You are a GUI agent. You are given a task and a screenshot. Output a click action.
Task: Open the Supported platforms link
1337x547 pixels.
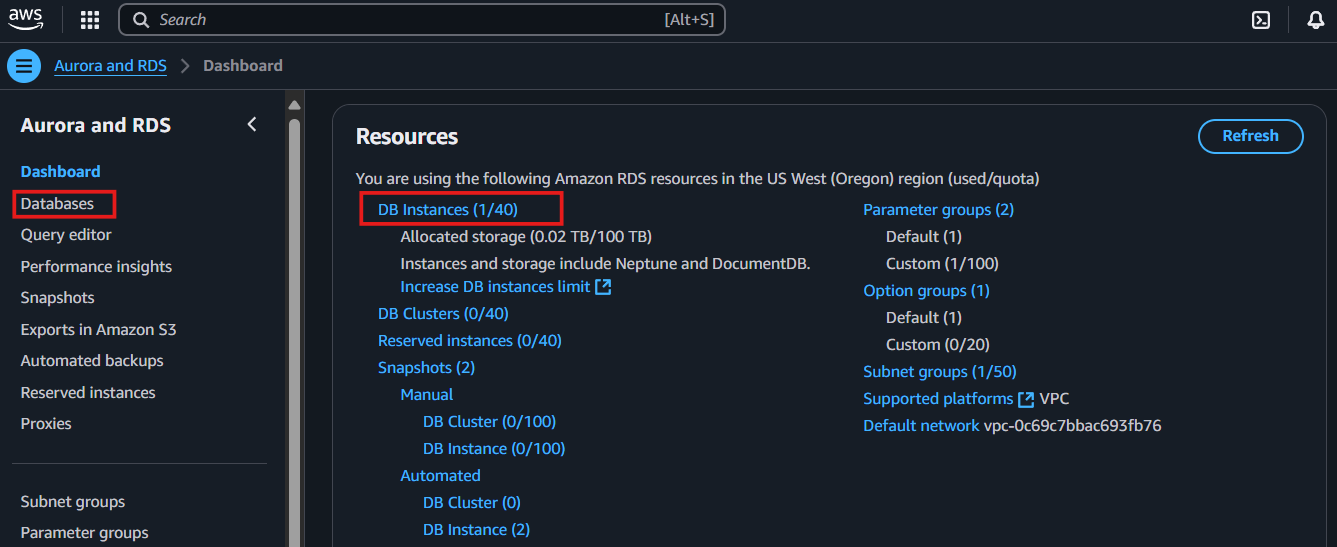pyautogui.click(x=938, y=399)
